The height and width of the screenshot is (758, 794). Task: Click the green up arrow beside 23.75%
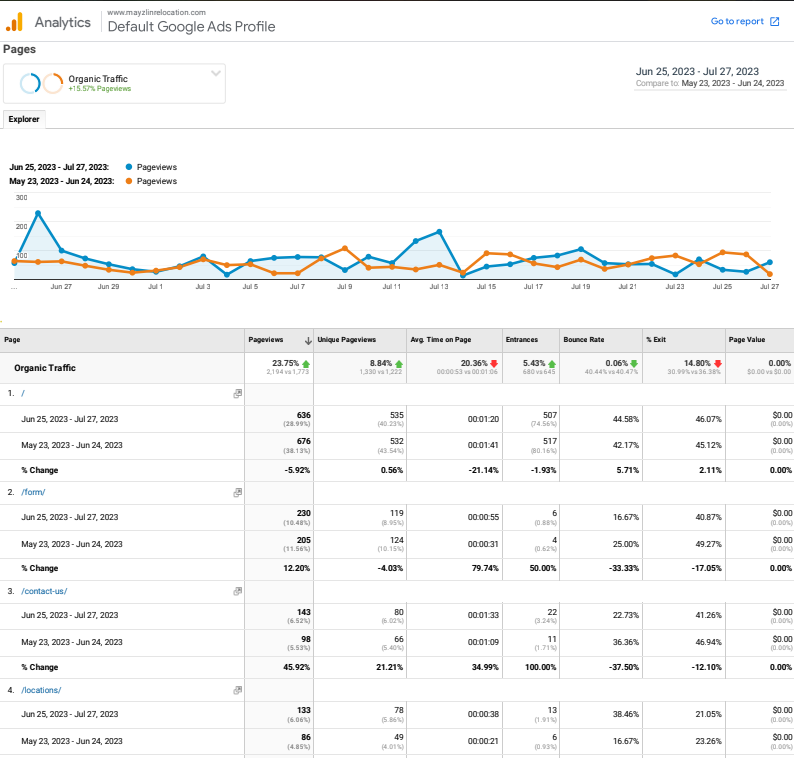305,363
